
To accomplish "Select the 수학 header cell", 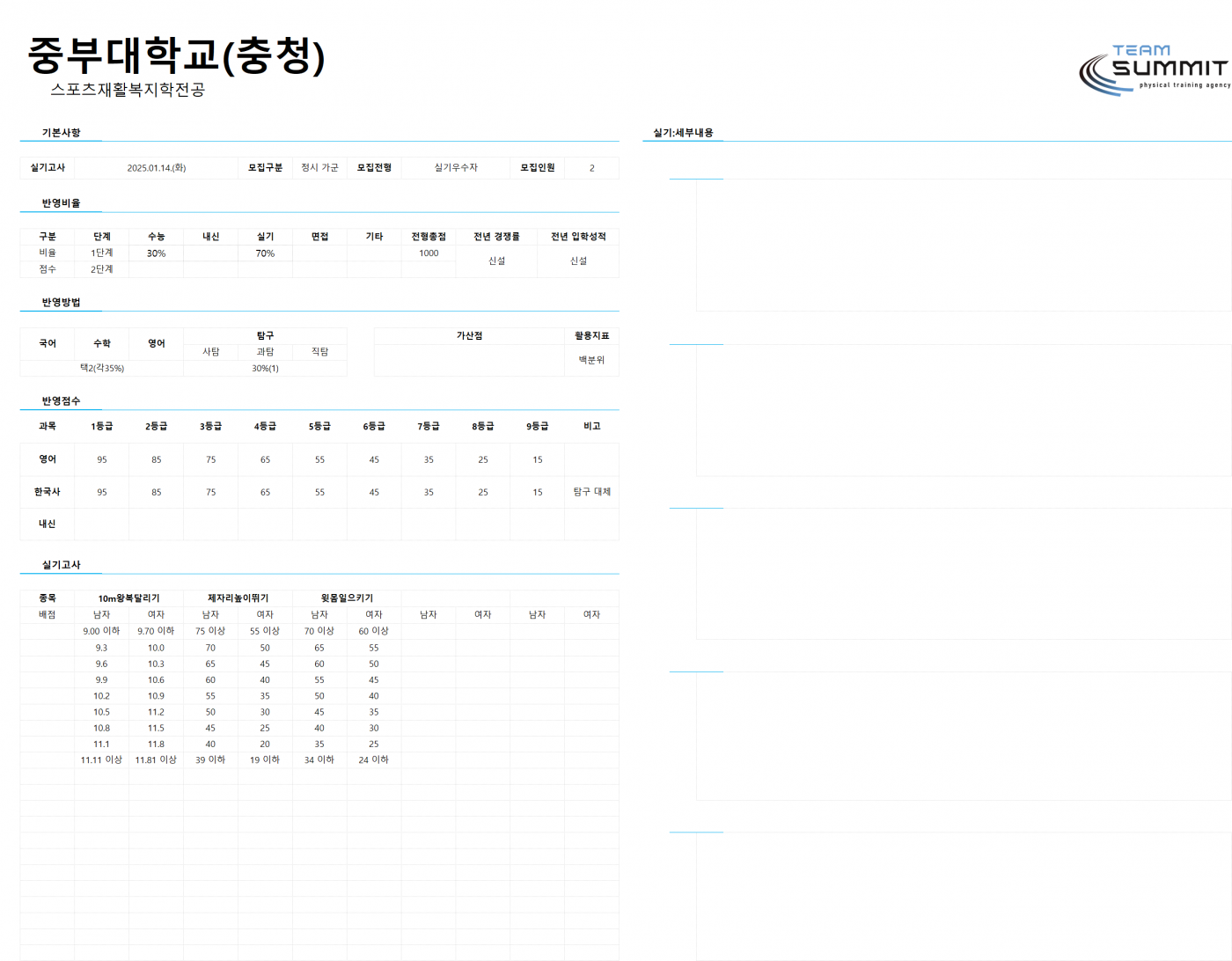I will [x=102, y=344].
